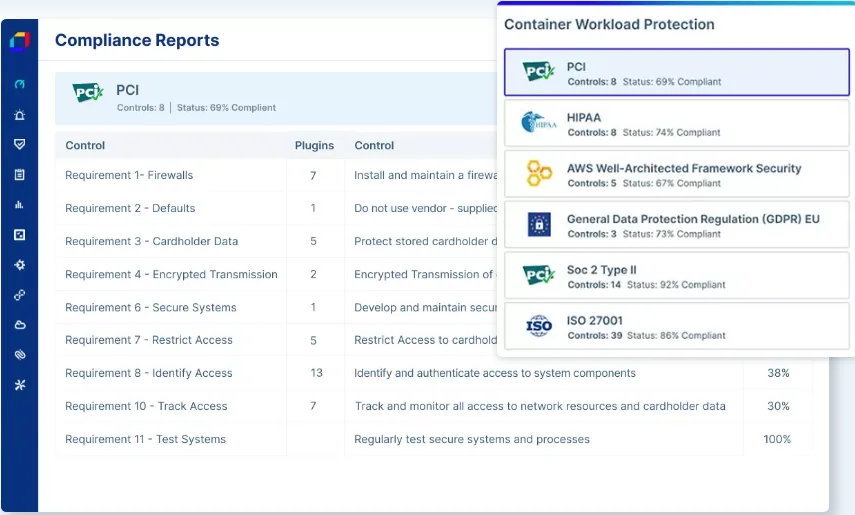The width and height of the screenshot is (855, 515).
Task: Open Requirement 8 - Identify Access row
Action: (433, 373)
